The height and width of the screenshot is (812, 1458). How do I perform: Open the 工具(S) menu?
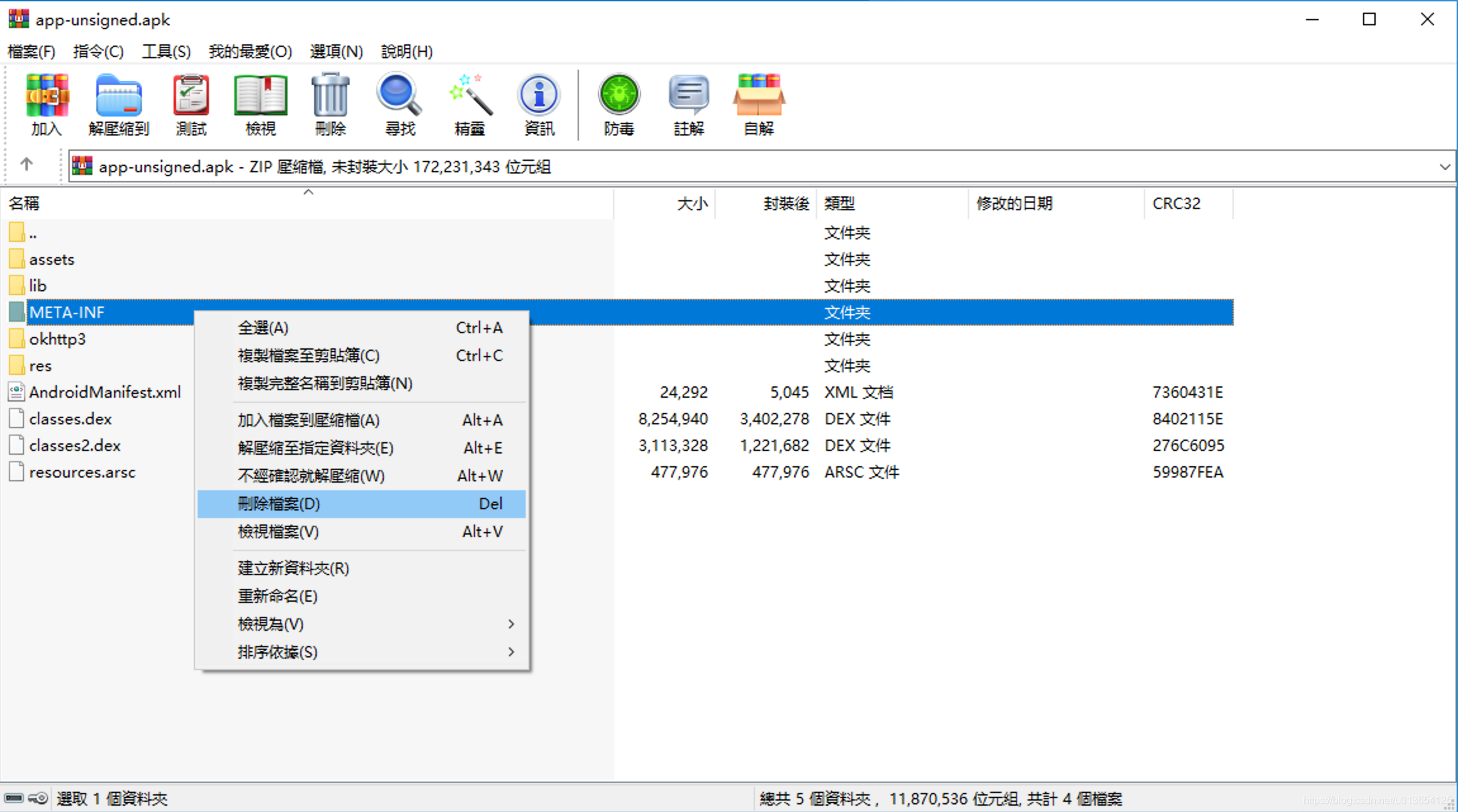(165, 51)
